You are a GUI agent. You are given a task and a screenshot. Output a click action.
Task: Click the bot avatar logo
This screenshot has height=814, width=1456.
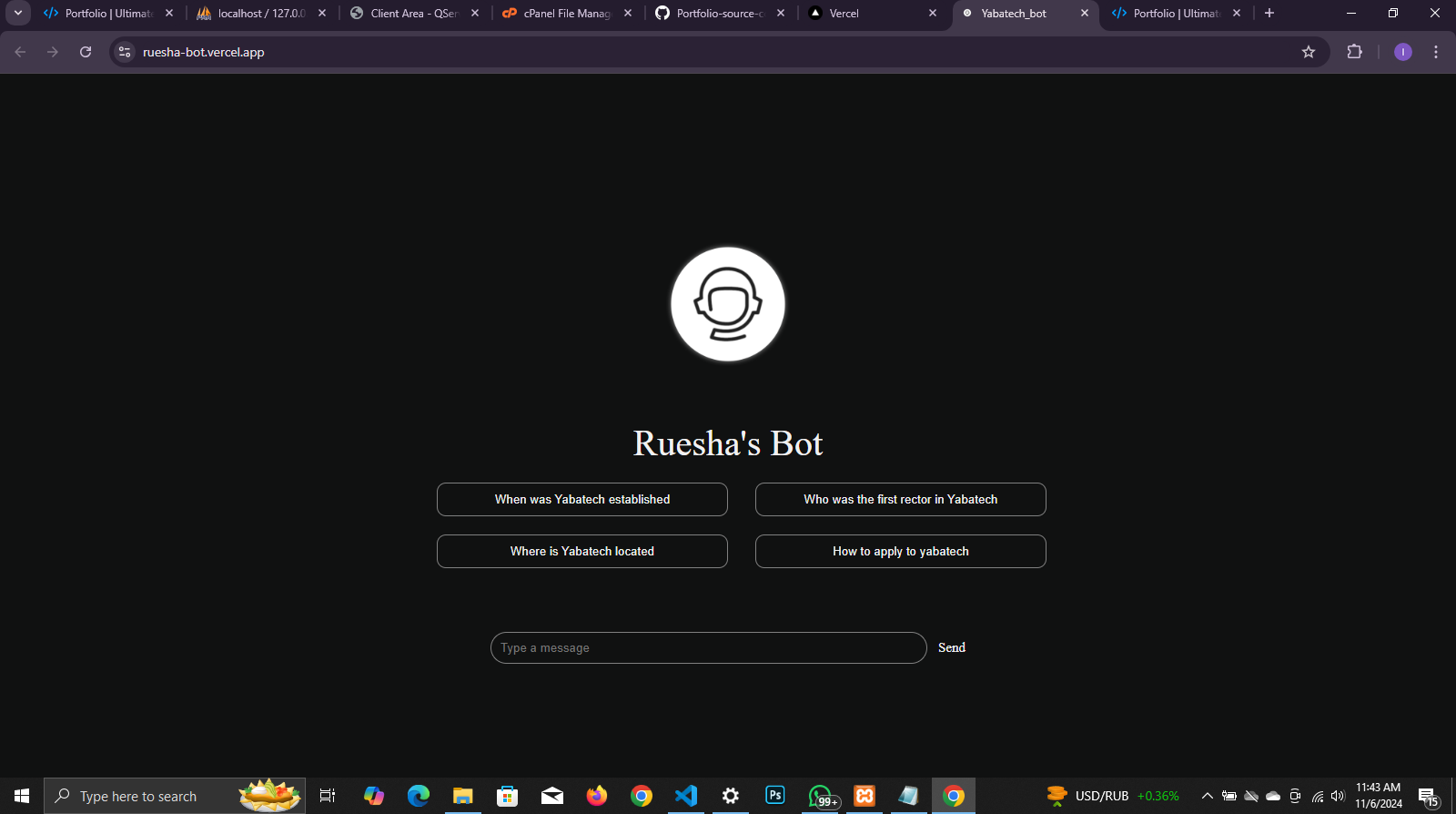pyautogui.click(x=727, y=304)
